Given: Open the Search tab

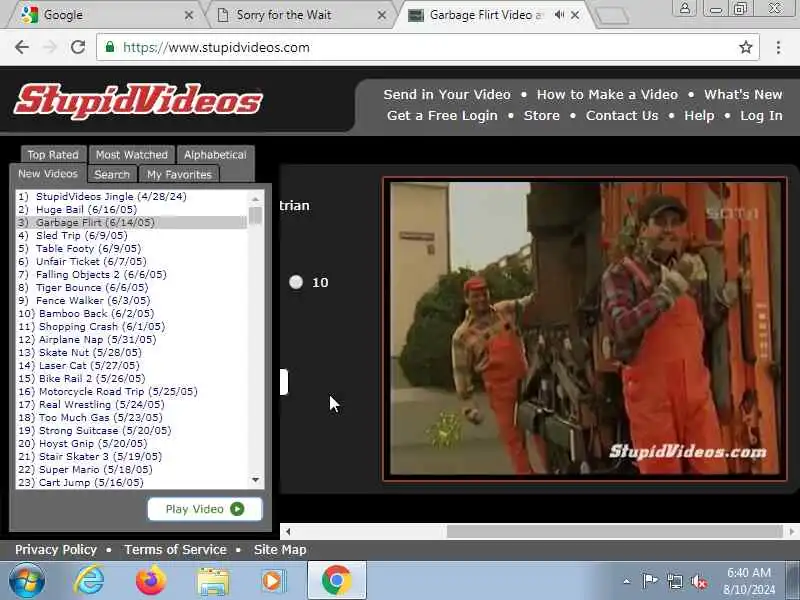Looking at the screenshot, I should tap(112, 174).
